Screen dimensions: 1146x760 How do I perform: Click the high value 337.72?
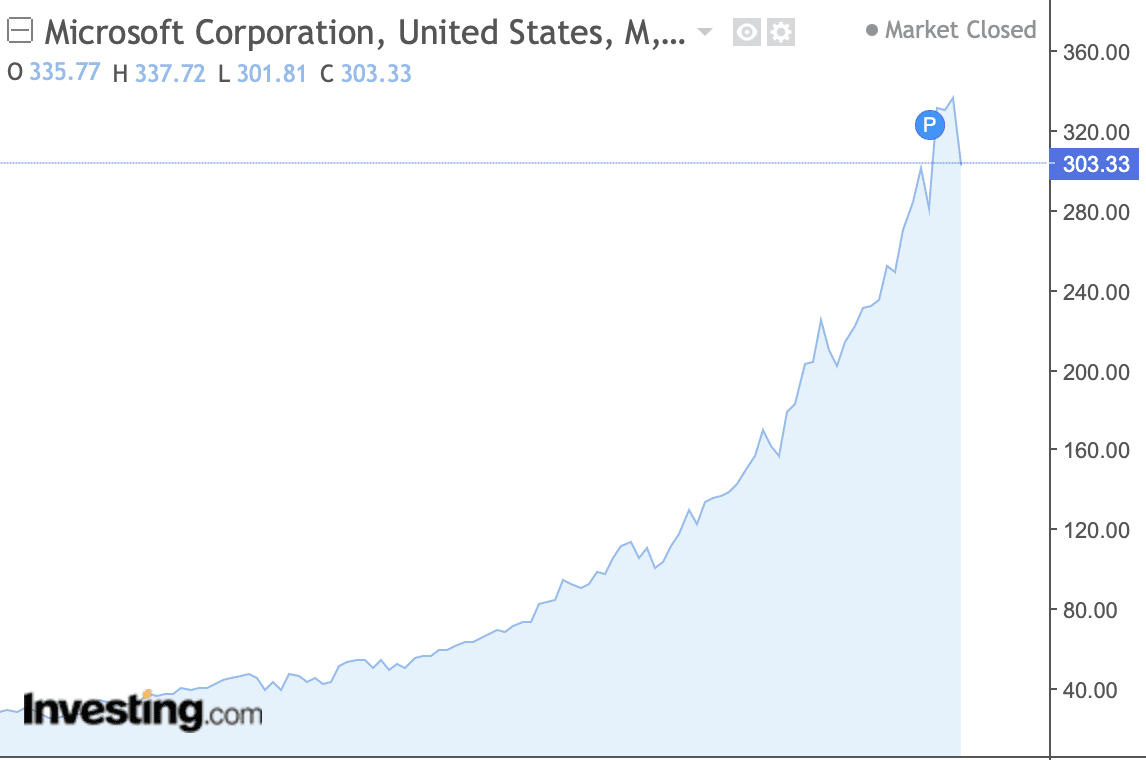(172, 73)
